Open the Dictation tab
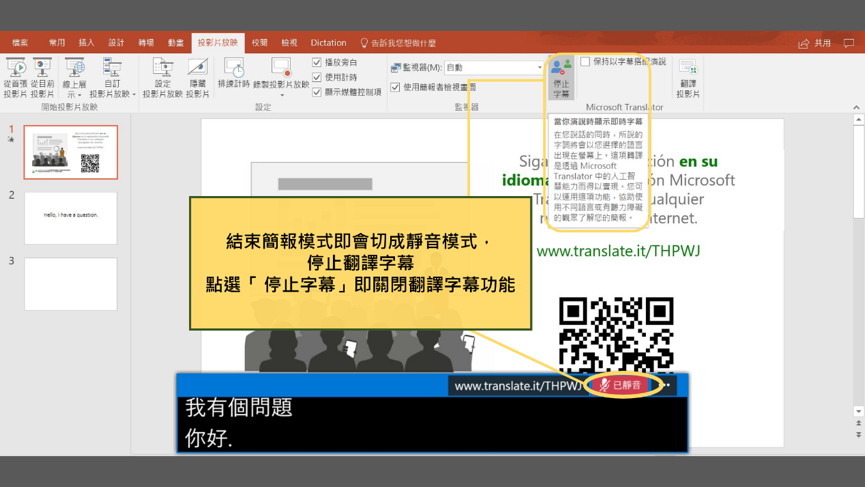 click(x=328, y=43)
